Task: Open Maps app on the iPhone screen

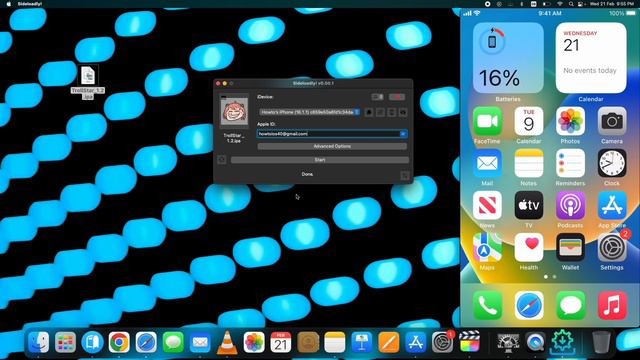Action: [x=487, y=248]
